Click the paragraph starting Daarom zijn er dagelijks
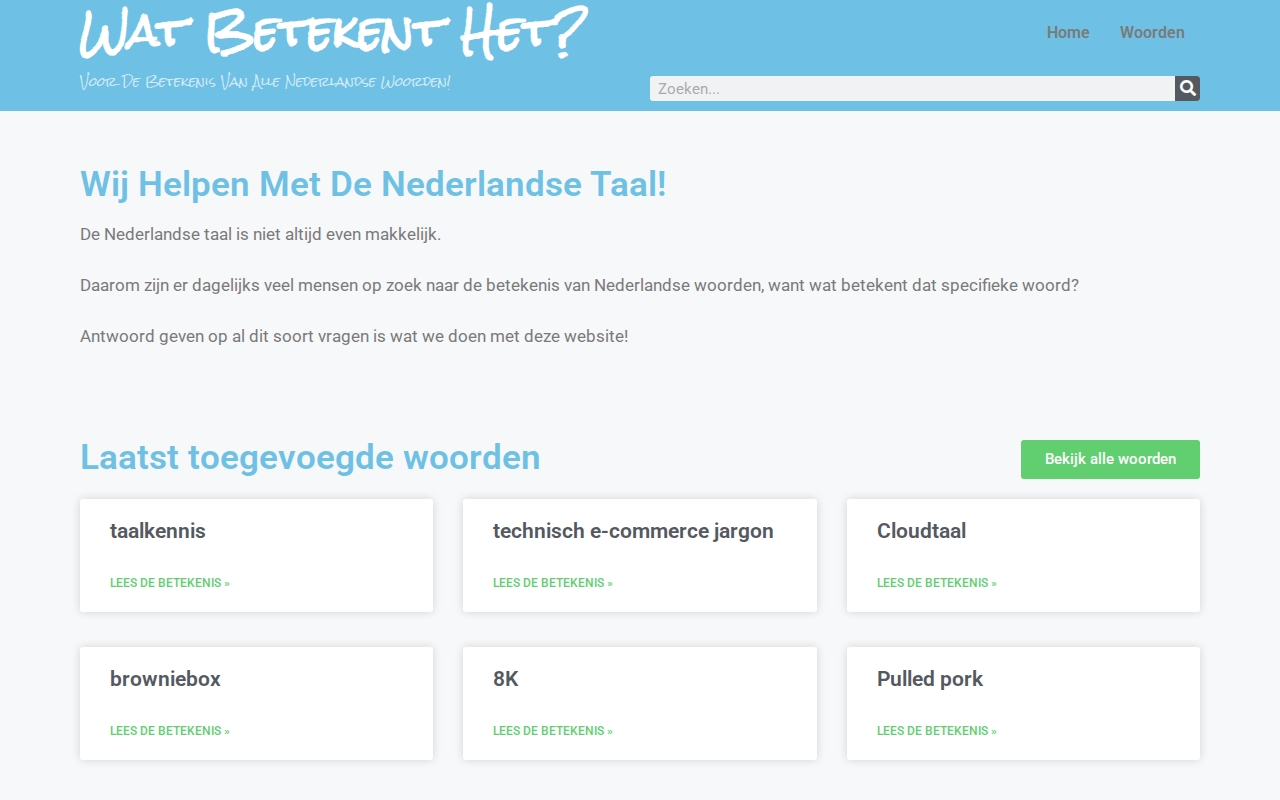This screenshot has width=1280, height=800. [x=579, y=285]
